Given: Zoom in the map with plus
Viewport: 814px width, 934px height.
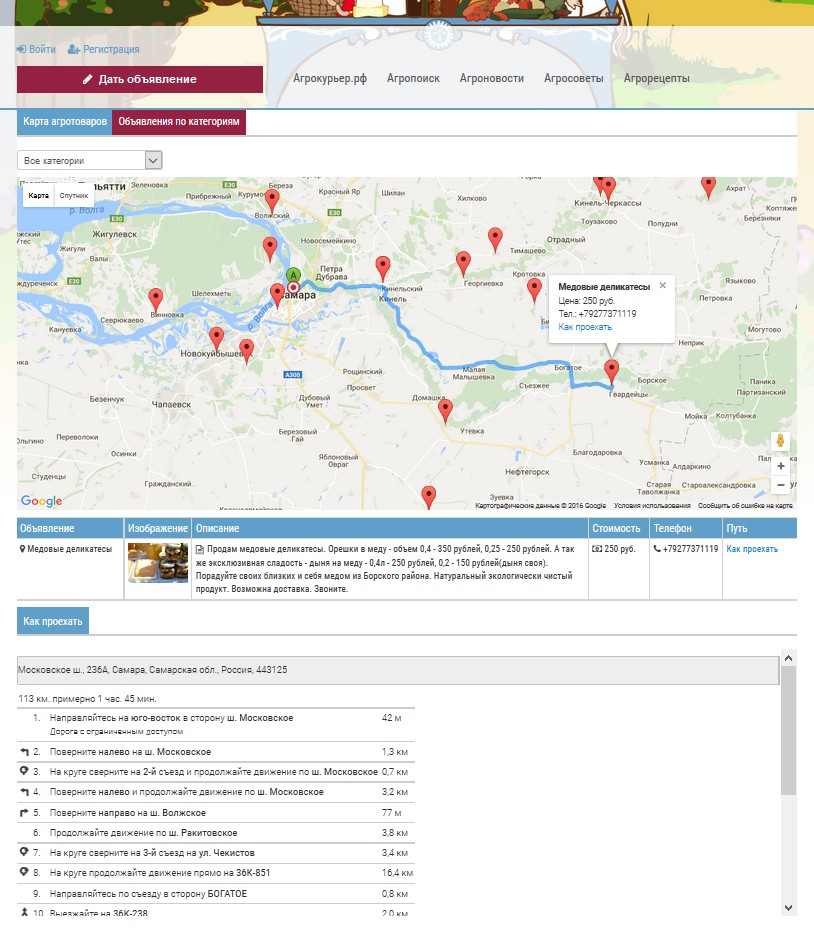Looking at the screenshot, I should (781, 466).
